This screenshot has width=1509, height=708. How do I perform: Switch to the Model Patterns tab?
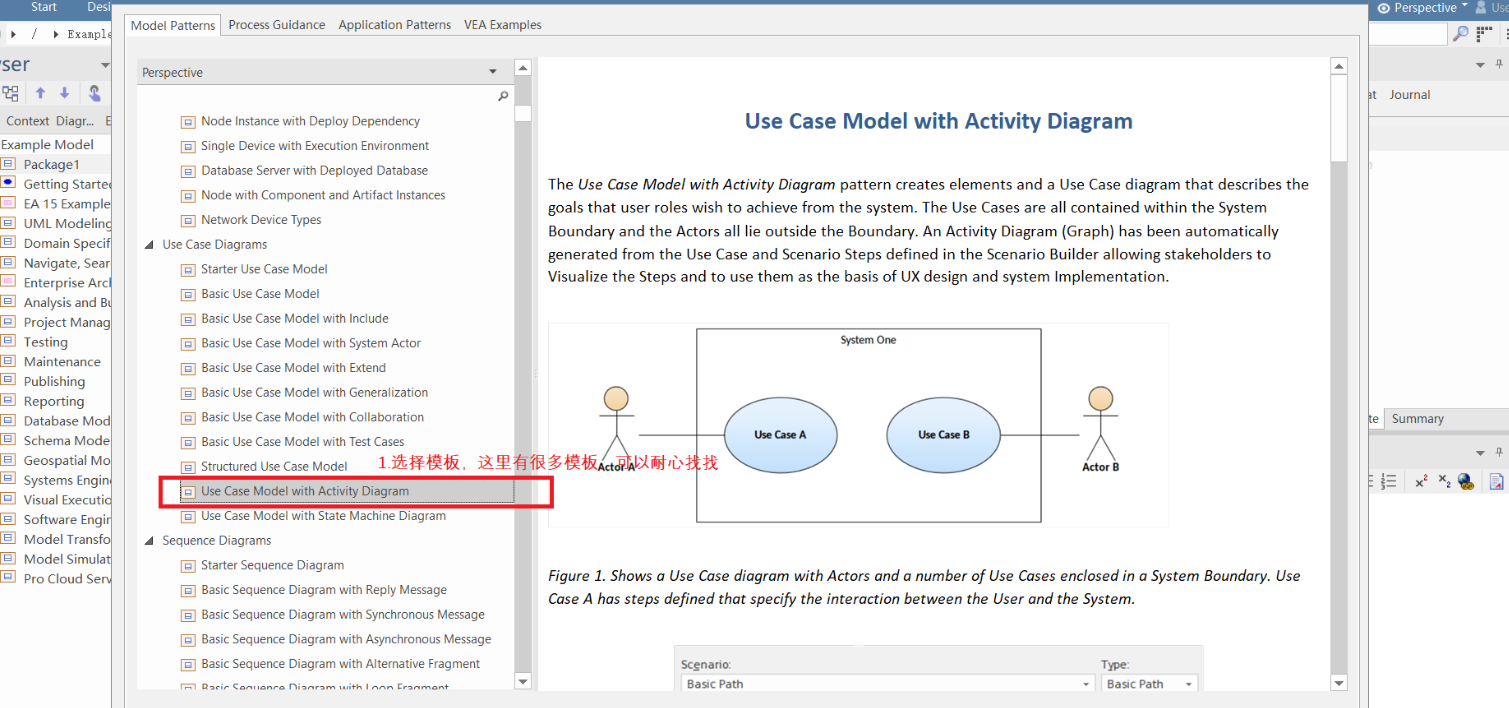tap(173, 25)
